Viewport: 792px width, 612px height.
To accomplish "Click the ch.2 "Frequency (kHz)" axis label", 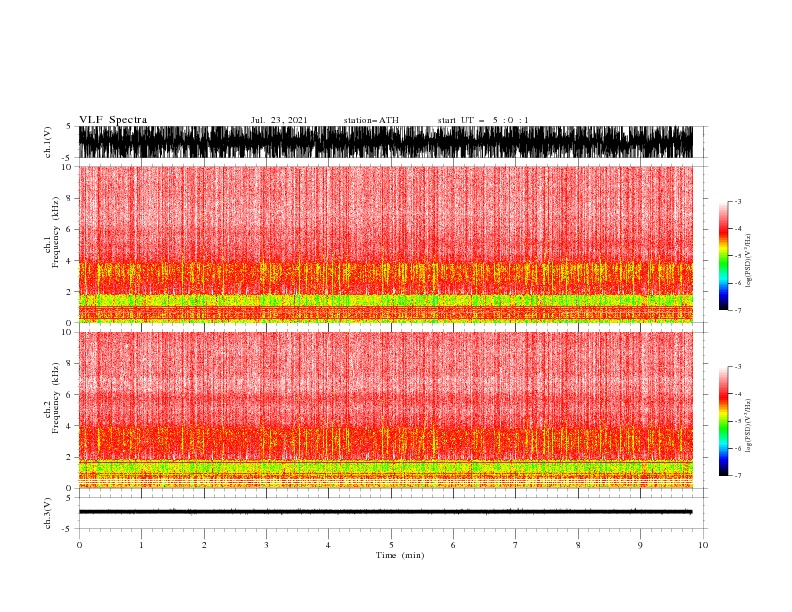I will tap(55, 398).
